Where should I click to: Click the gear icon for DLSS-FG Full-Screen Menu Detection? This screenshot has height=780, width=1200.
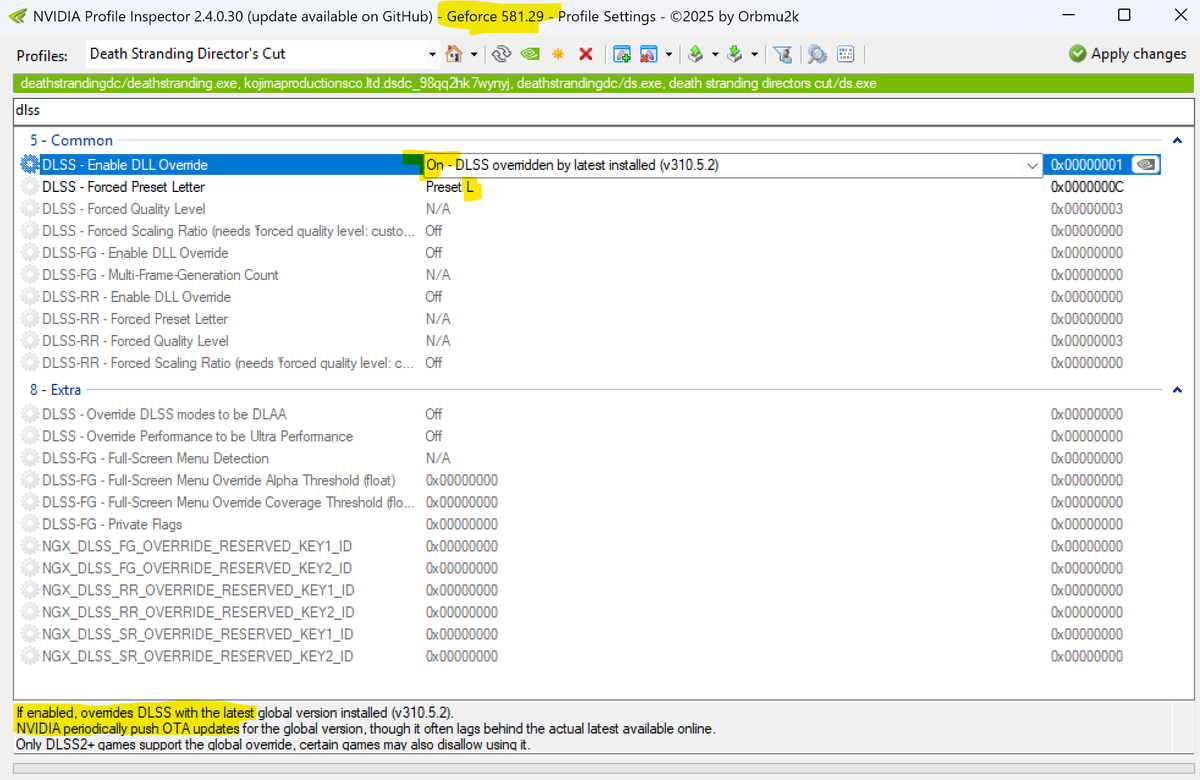(29, 458)
